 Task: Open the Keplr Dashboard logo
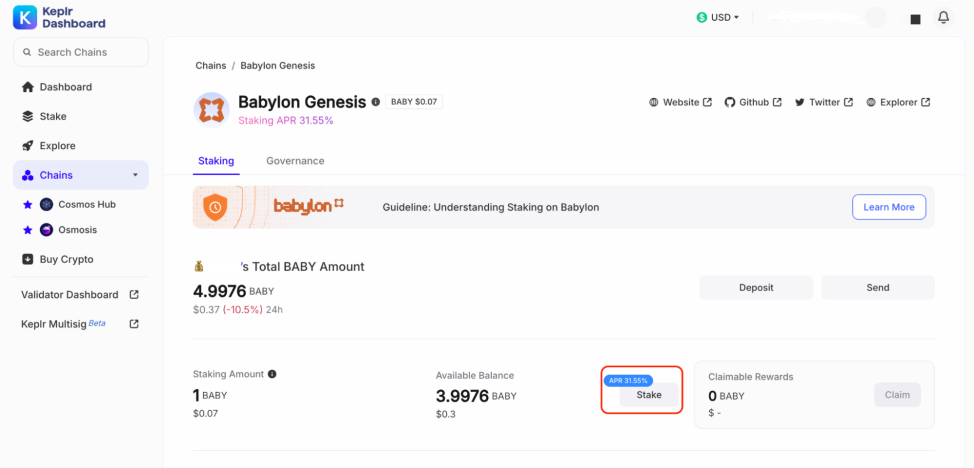59,17
